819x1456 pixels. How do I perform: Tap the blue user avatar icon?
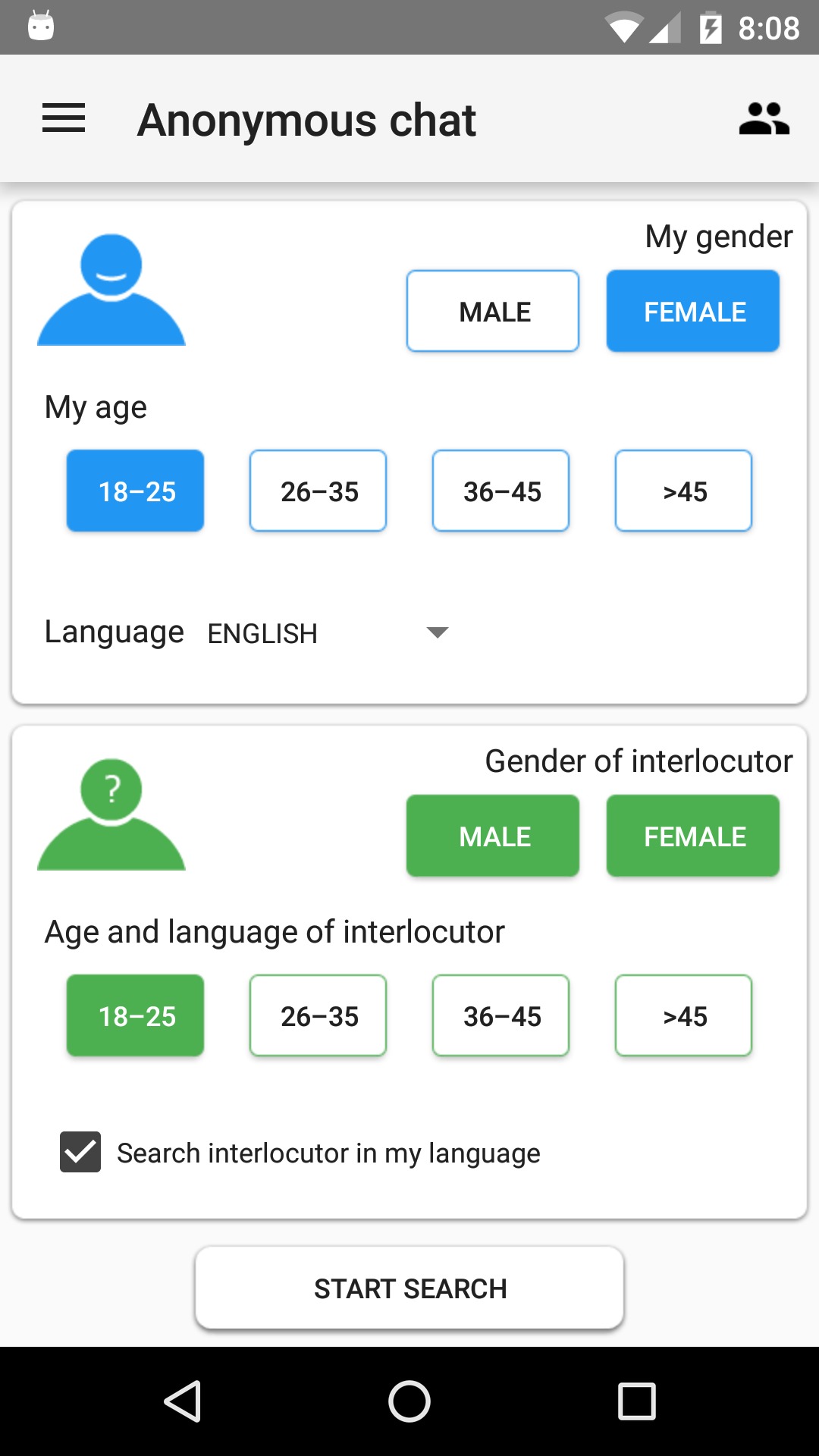point(111,290)
